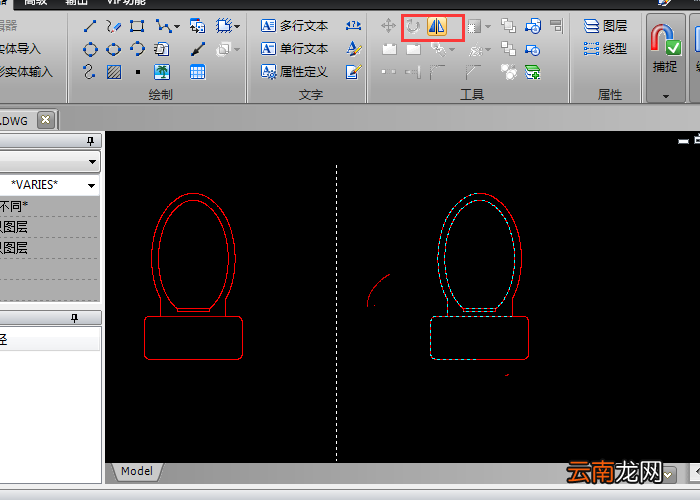Select the Polyline drawing tool

click(163, 26)
